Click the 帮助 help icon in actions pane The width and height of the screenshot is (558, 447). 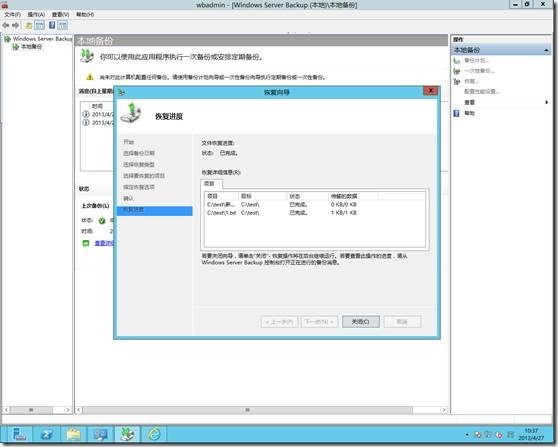click(456, 113)
